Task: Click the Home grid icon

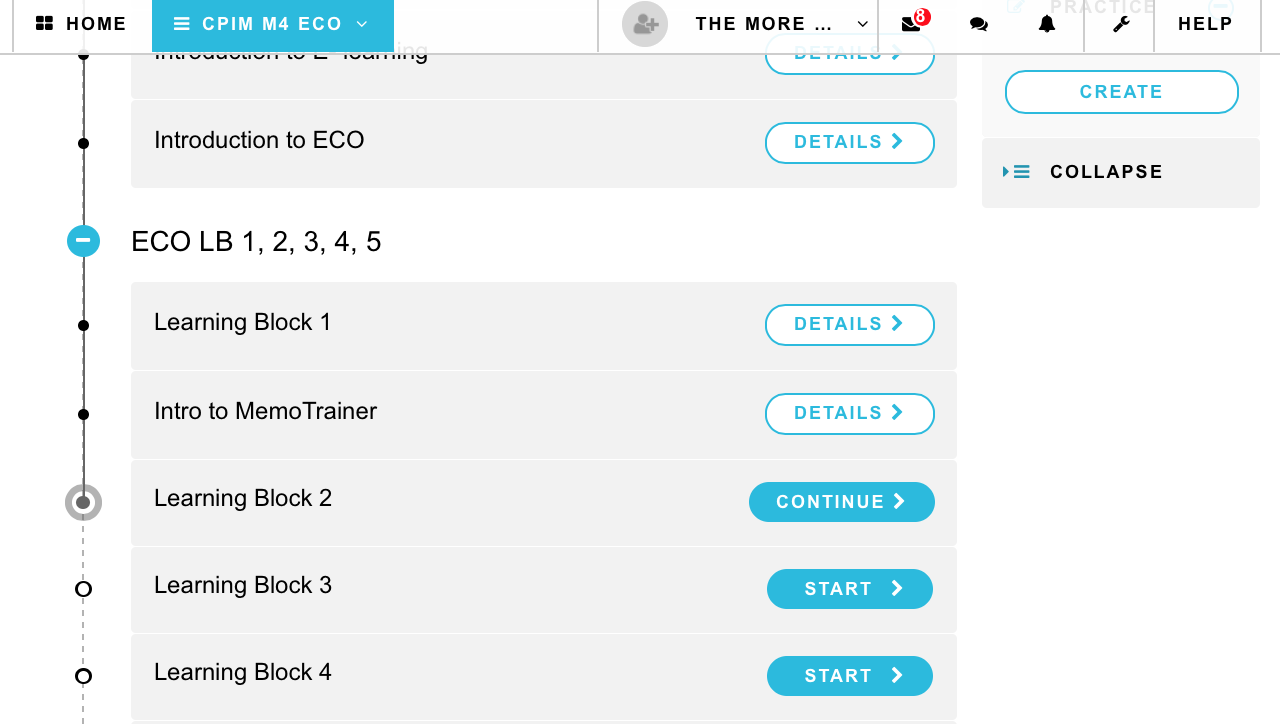Action: 44,24
